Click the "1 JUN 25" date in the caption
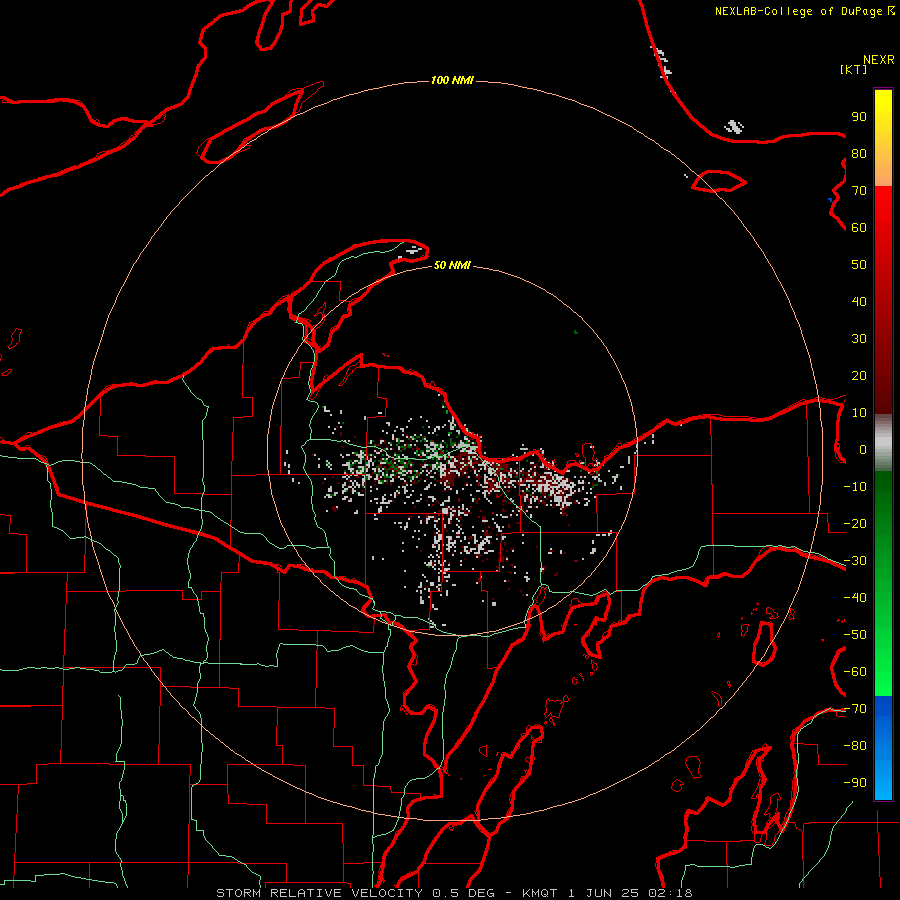Screen dimensions: 900x900 pyautogui.click(x=604, y=893)
